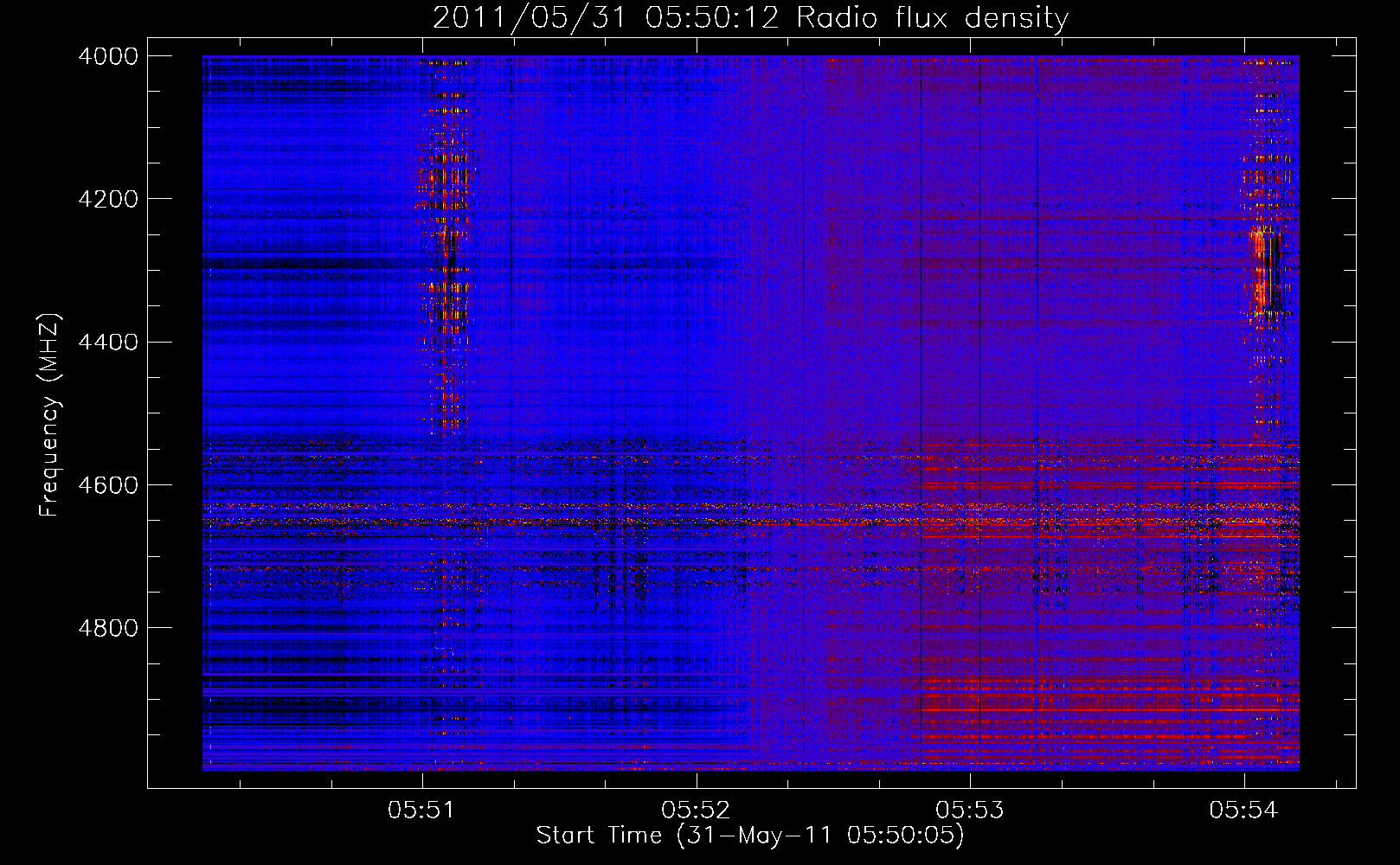The height and width of the screenshot is (865, 1400).
Task: Click the 4400 frequency tick label
Action: 108,343
